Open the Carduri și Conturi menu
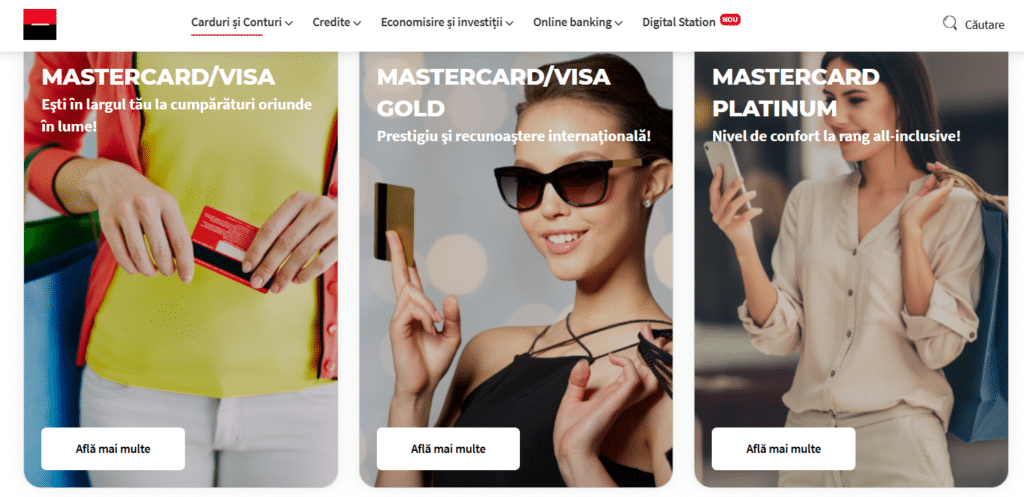This screenshot has width=1024, height=497. pyautogui.click(x=236, y=22)
